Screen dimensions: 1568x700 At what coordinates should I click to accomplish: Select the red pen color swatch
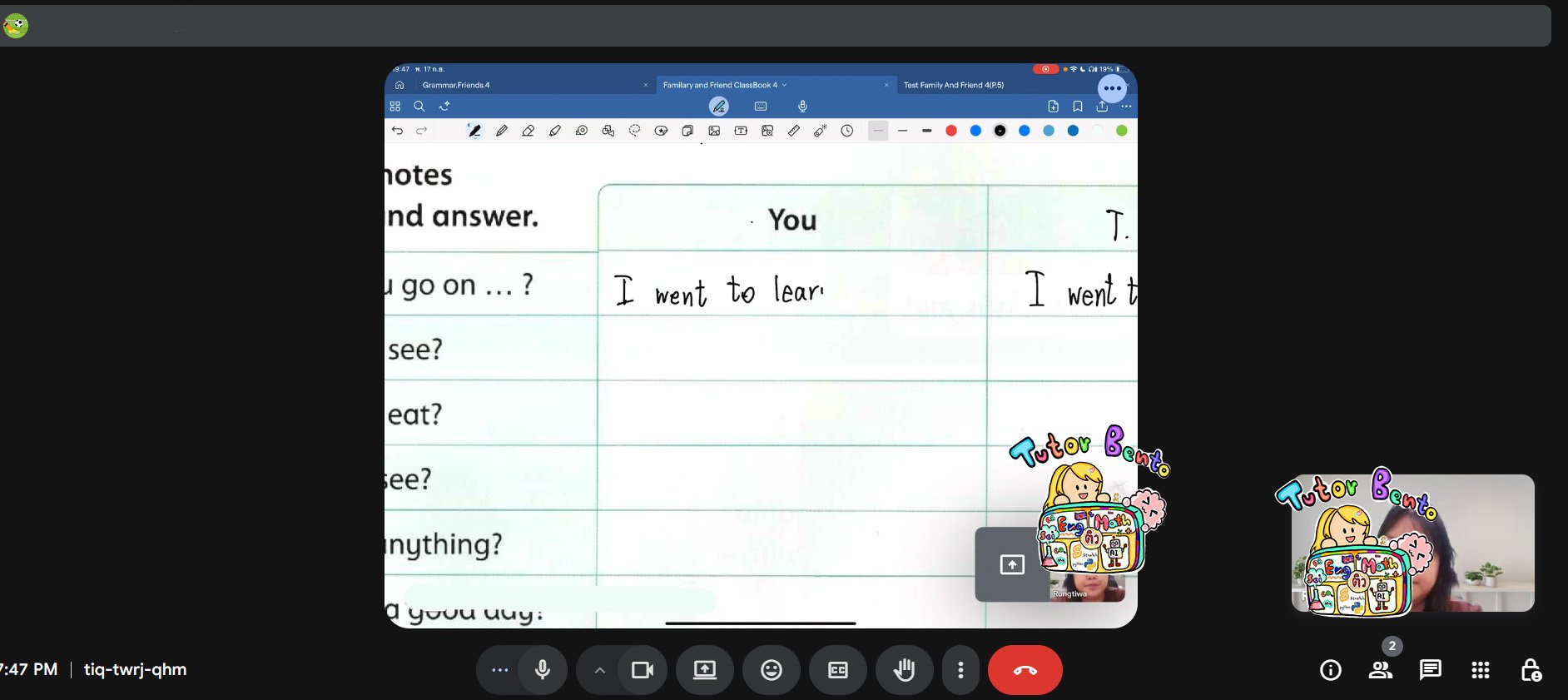(x=951, y=131)
